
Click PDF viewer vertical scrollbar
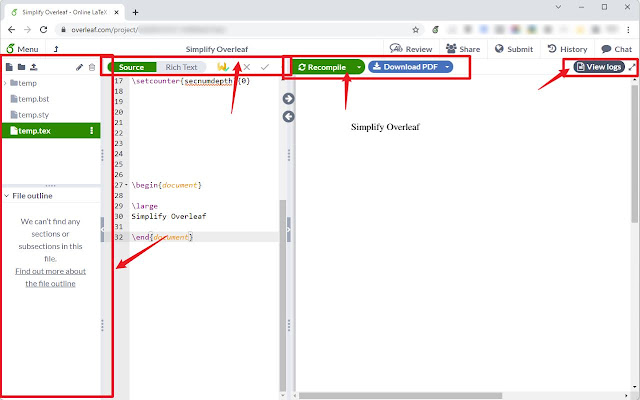click(634, 153)
